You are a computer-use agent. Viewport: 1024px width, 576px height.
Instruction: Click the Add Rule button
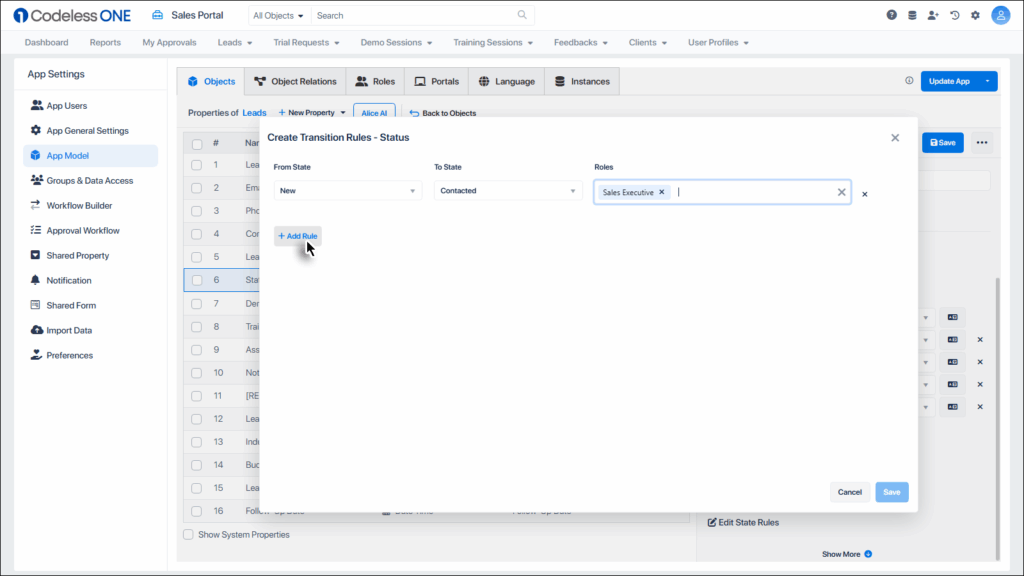pos(297,236)
